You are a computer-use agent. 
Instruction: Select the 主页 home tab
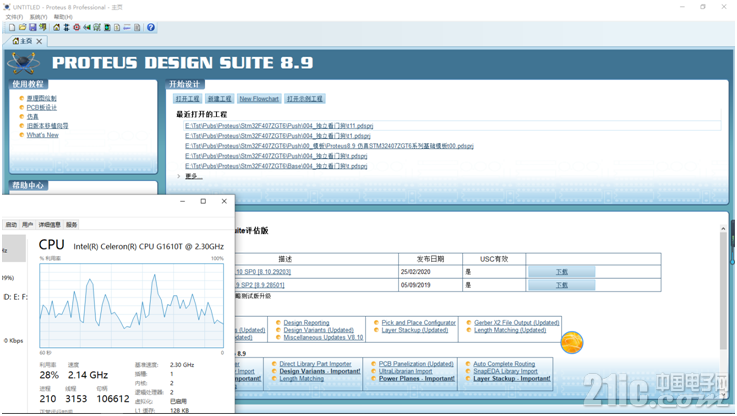pos(23,41)
